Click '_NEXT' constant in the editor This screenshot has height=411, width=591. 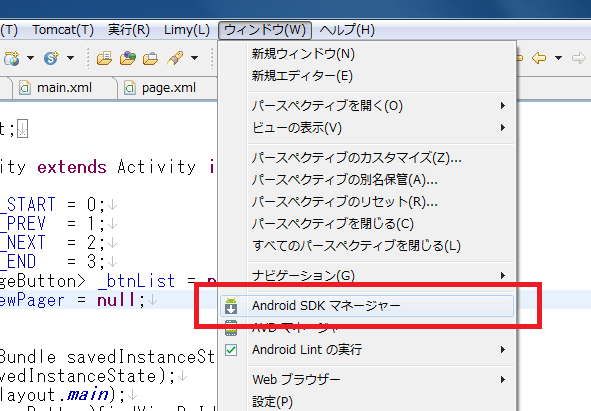(x=23, y=242)
